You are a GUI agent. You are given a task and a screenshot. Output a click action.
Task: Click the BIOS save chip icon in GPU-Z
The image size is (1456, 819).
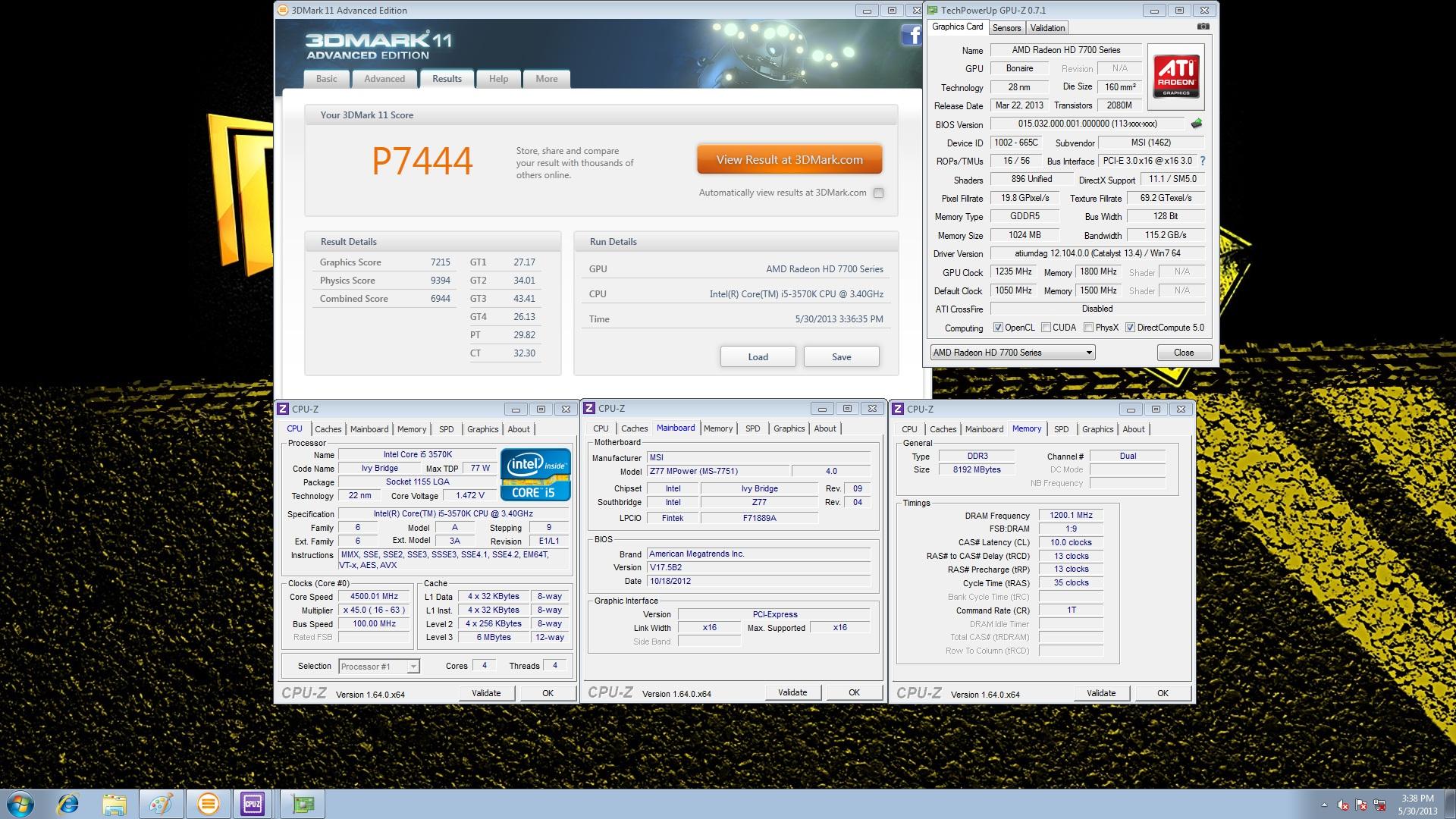(1197, 124)
